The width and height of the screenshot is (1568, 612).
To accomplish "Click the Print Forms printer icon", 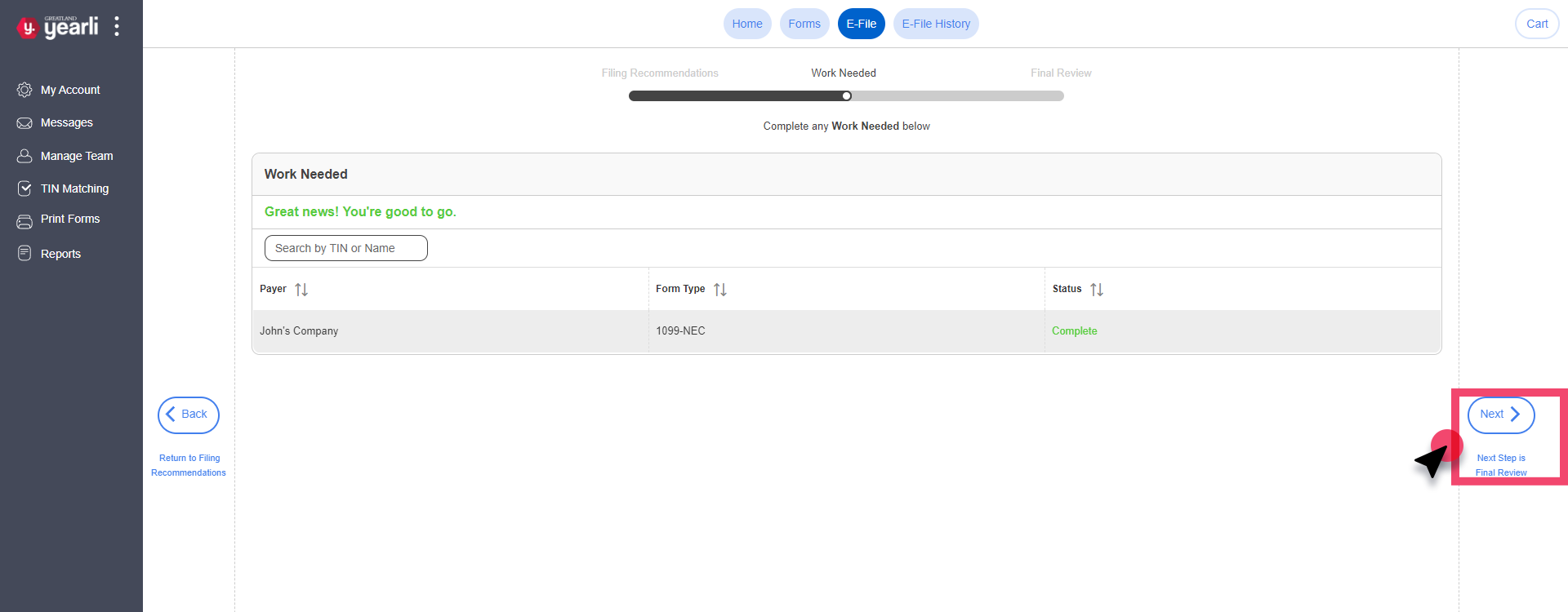I will click(24, 221).
